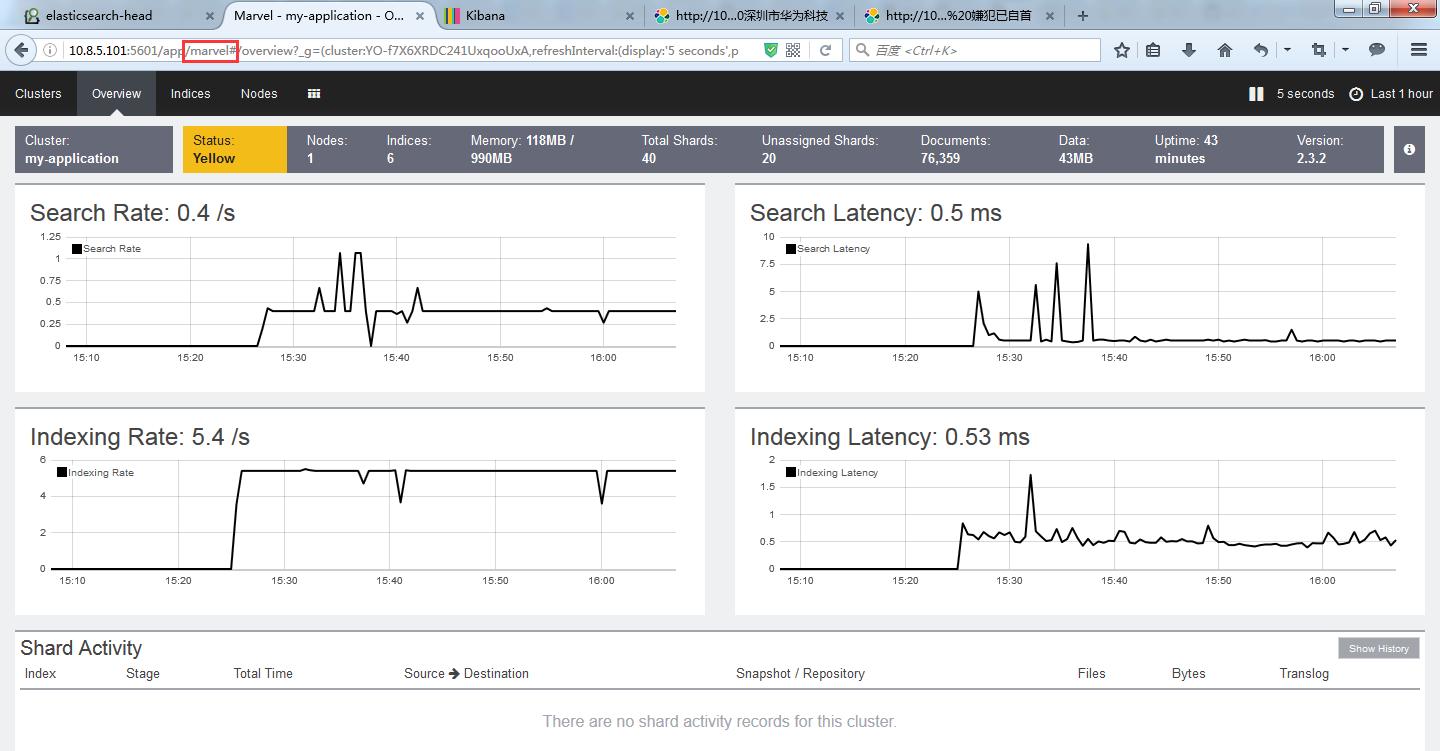Click the Search Rate chart heading
The width and height of the screenshot is (1440, 751).
(132, 213)
